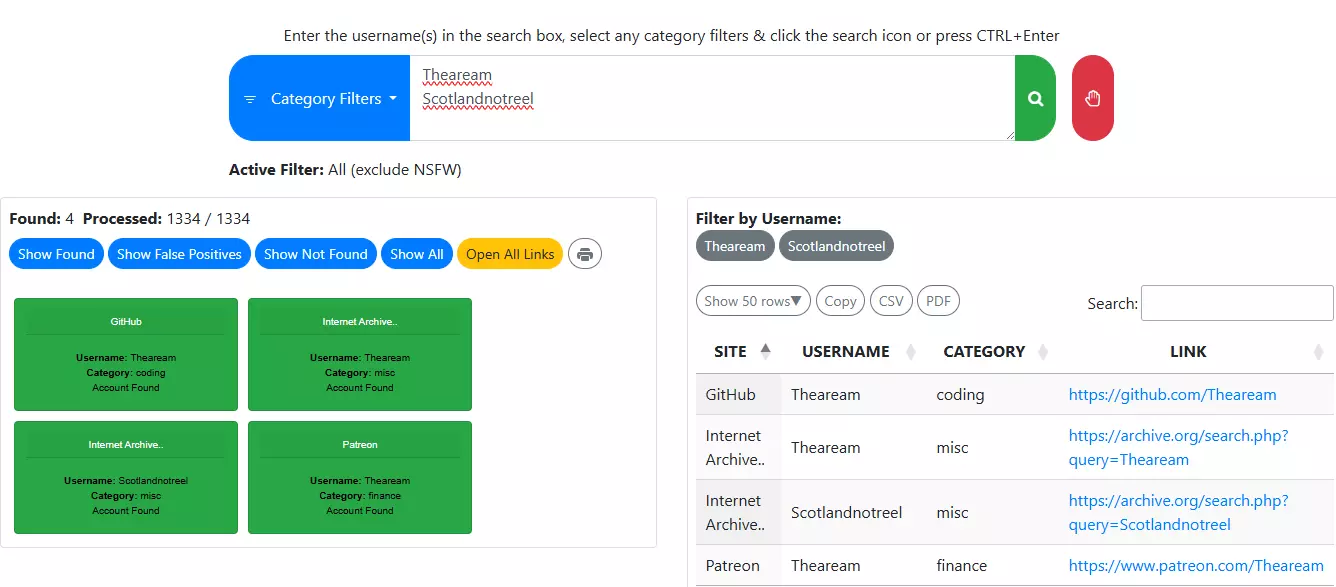The image size is (1336, 587).
Task: Click the printer icon button
Action: [x=585, y=254]
